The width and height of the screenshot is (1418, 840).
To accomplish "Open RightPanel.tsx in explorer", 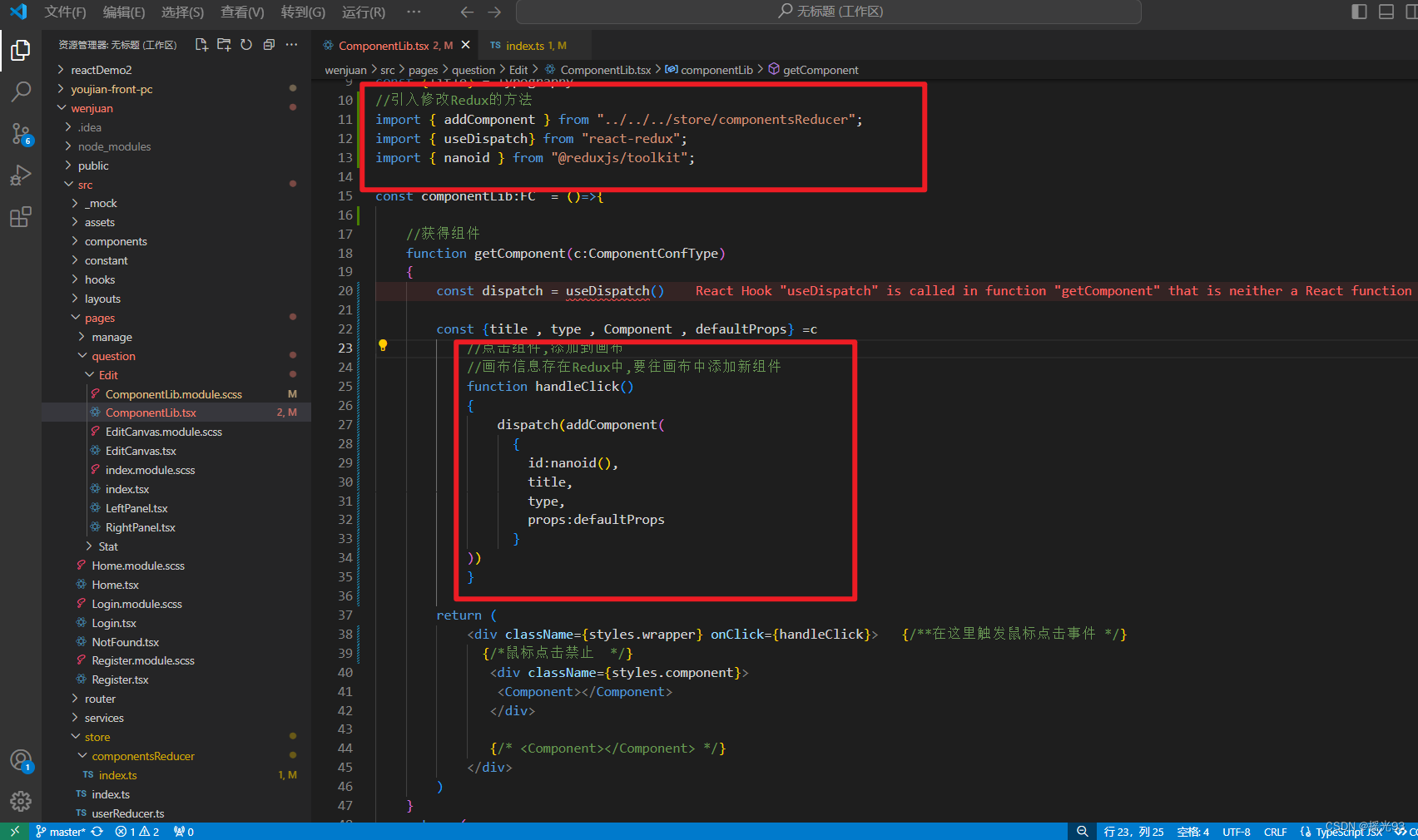I will pos(140,527).
